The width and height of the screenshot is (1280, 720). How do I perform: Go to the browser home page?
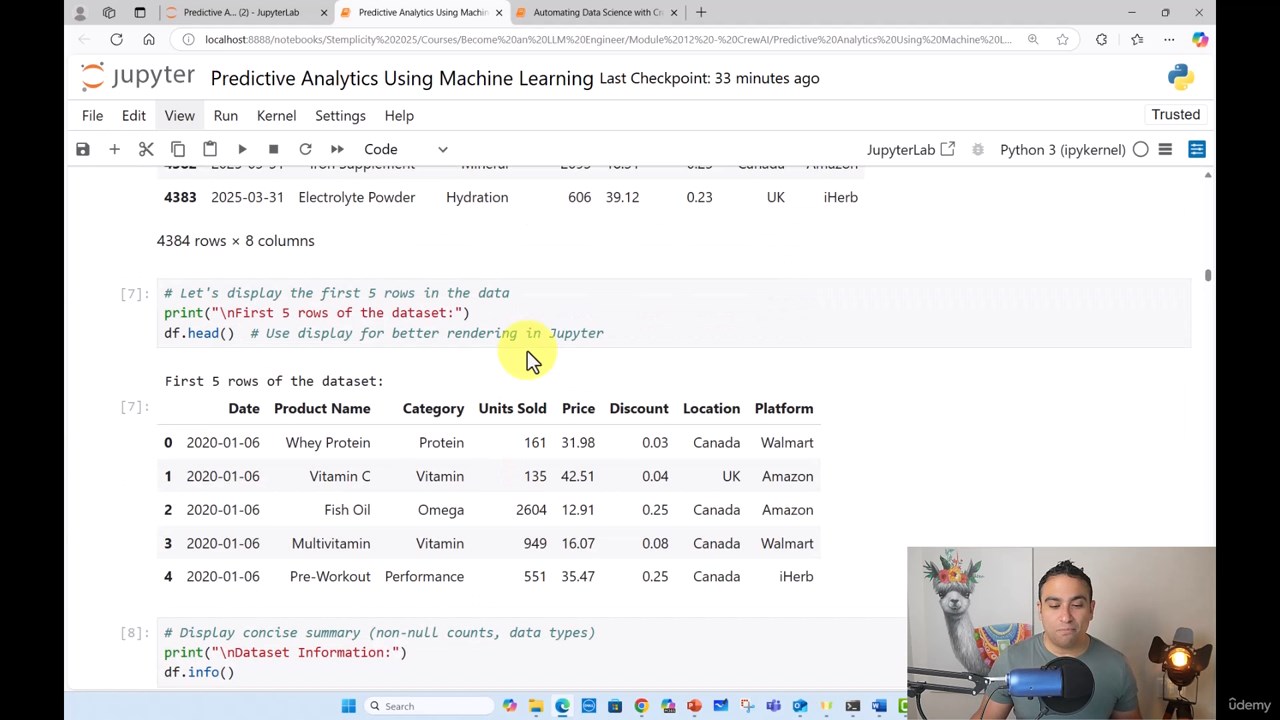tap(149, 39)
